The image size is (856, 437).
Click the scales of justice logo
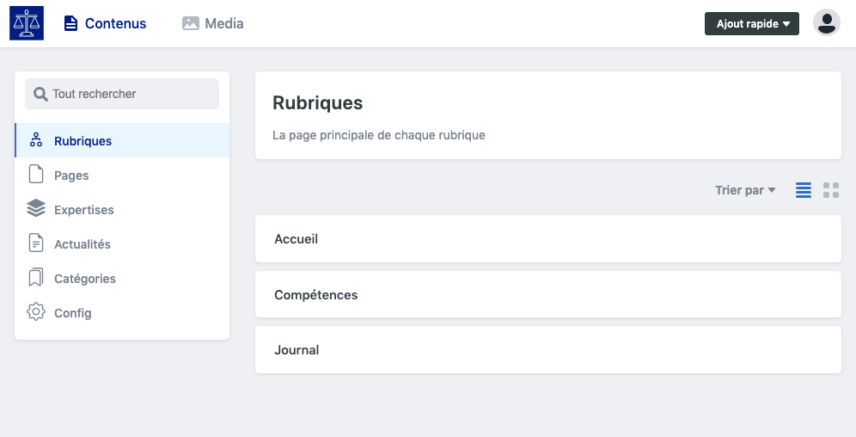point(26,23)
